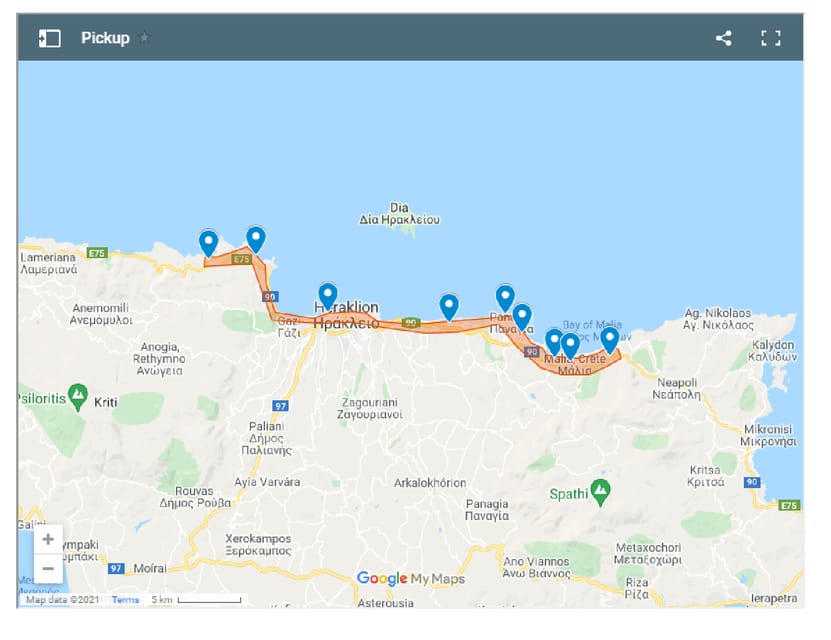Click the Pickup map title

pyautogui.click(x=105, y=38)
